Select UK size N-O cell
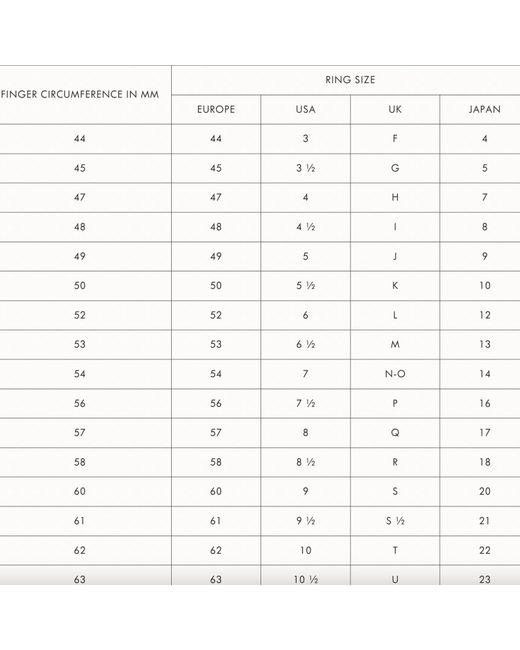 tap(395, 374)
